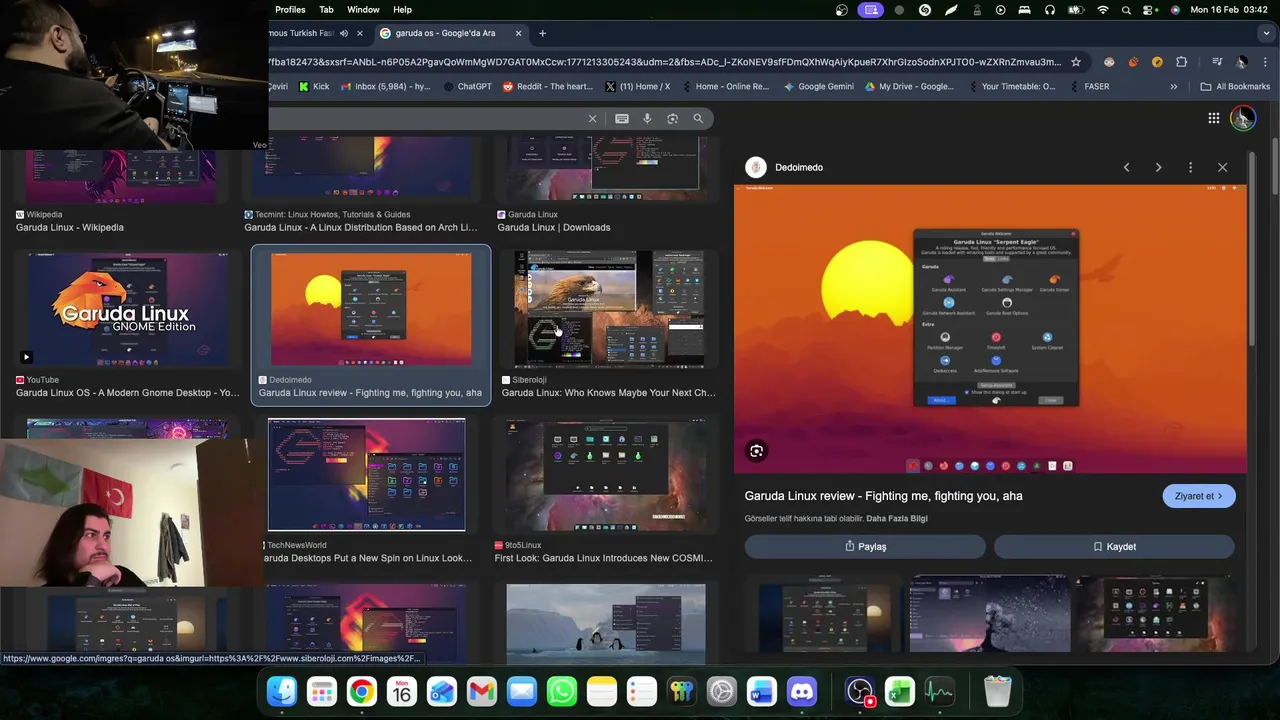Open Activity Monitor from the Dock
Viewport: 1280px width, 720px height.
(939, 691)
